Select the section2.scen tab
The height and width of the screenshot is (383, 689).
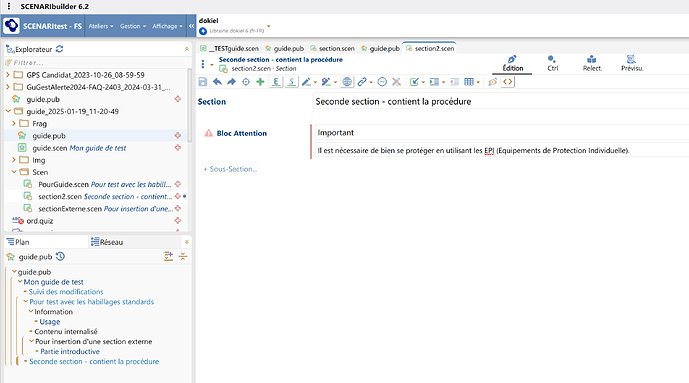(x=430, y=48)
